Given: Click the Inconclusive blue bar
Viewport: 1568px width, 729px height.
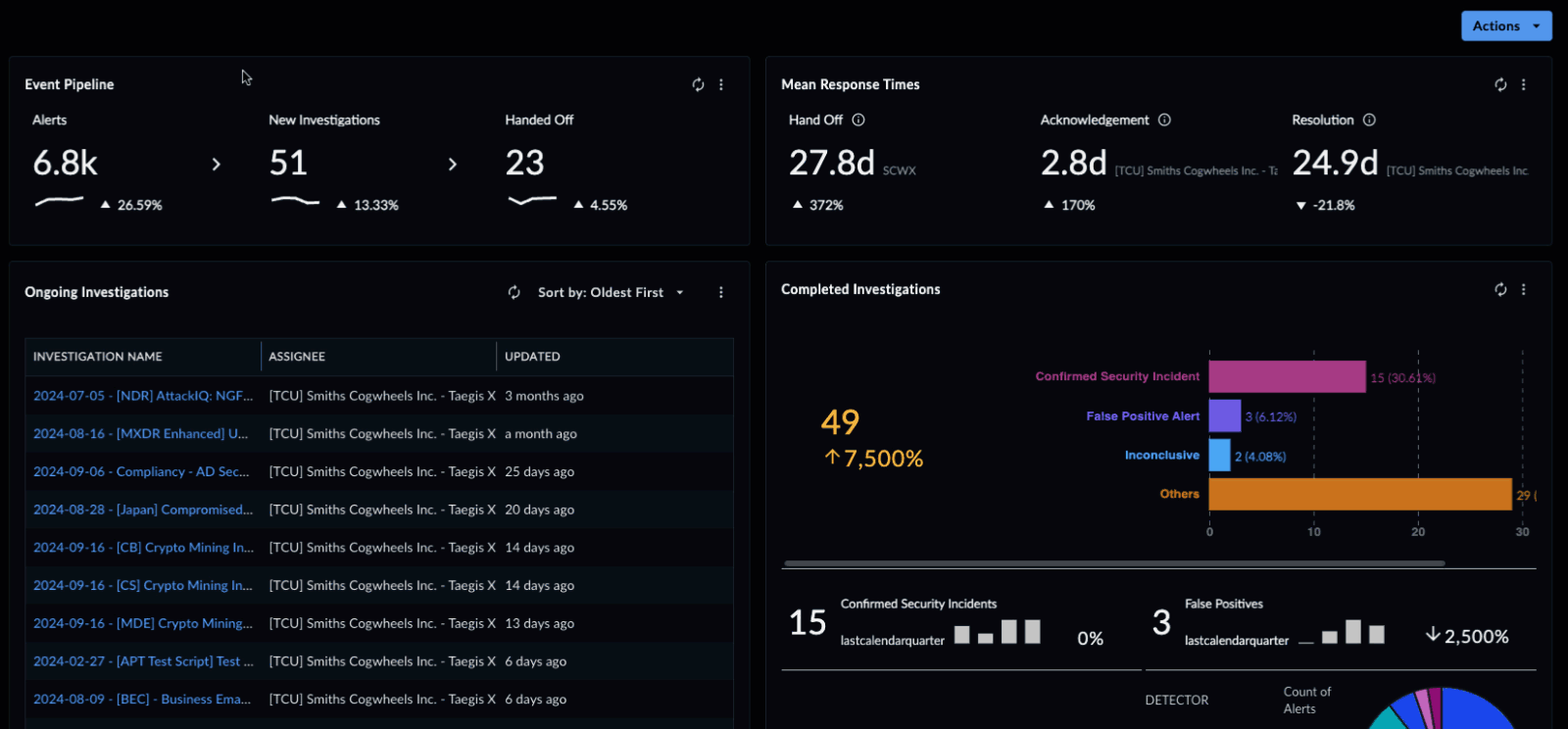Looking at the screenshot, I should 1219,455.
